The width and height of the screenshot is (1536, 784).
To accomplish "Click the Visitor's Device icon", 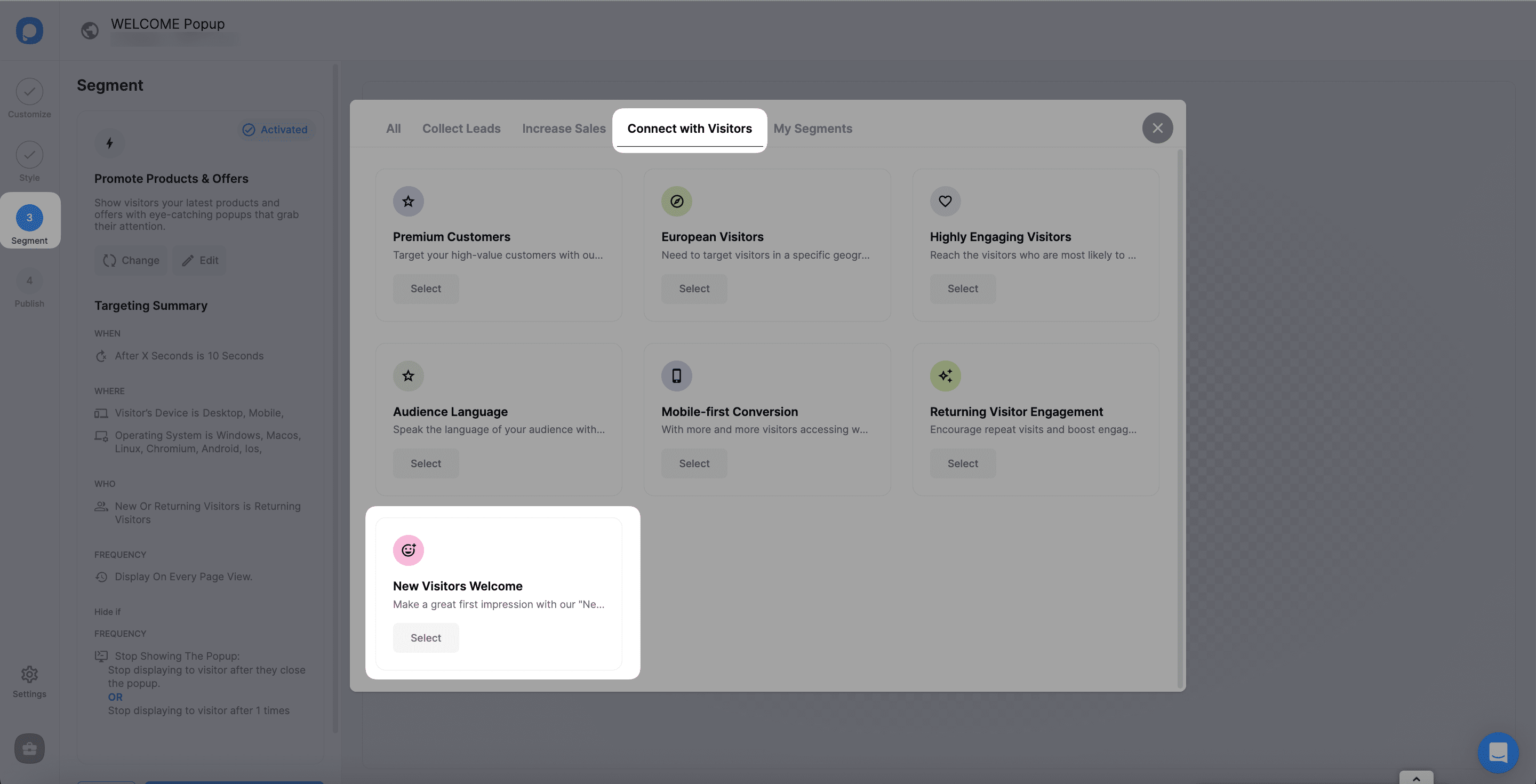I will 101,413.
